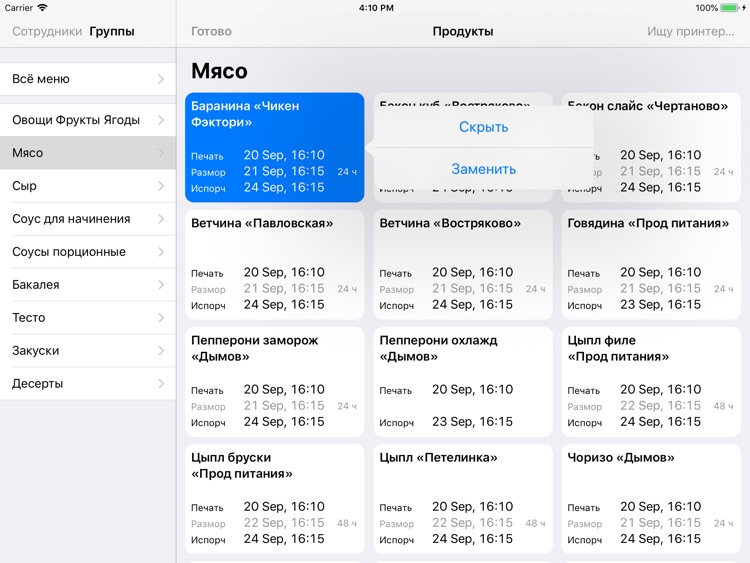This screenshot has width=750, height=563.
Task: Select the Говядина «Прод питания» card
Action: (651, 265)
